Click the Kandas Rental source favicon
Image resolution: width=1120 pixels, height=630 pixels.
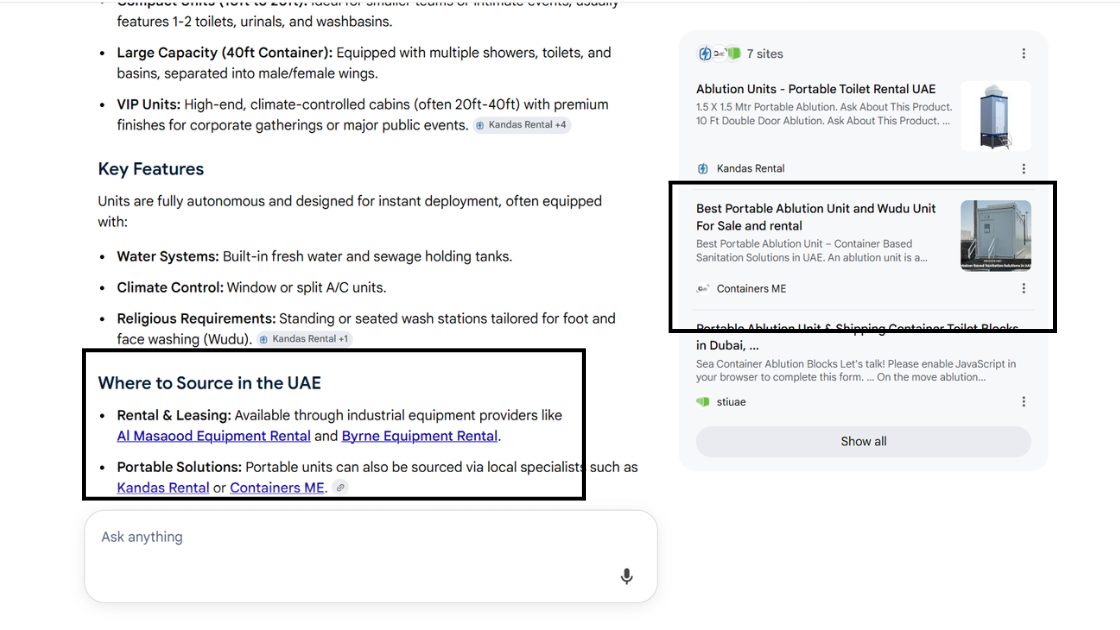(x=703, y=169)
